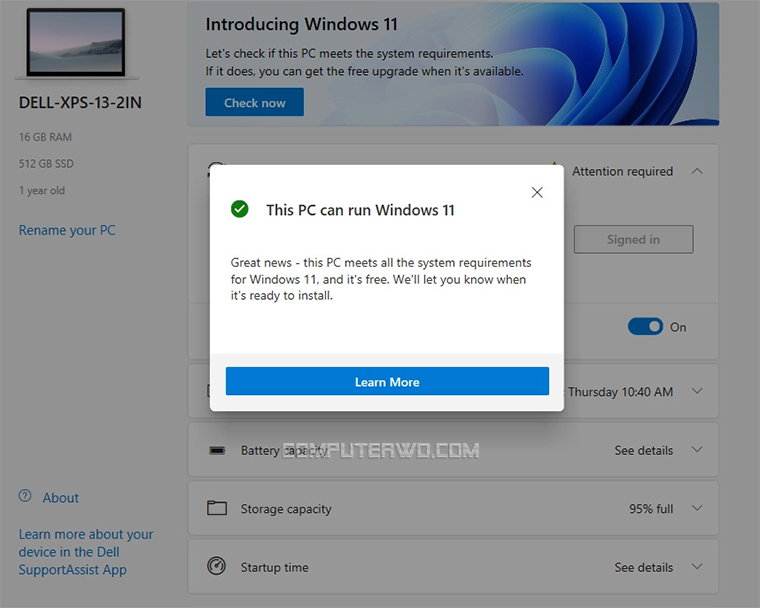Click the 512 GB SSD text
Image resolution: width=760 pixels, height=608 pixels.
tap(46, 164)
